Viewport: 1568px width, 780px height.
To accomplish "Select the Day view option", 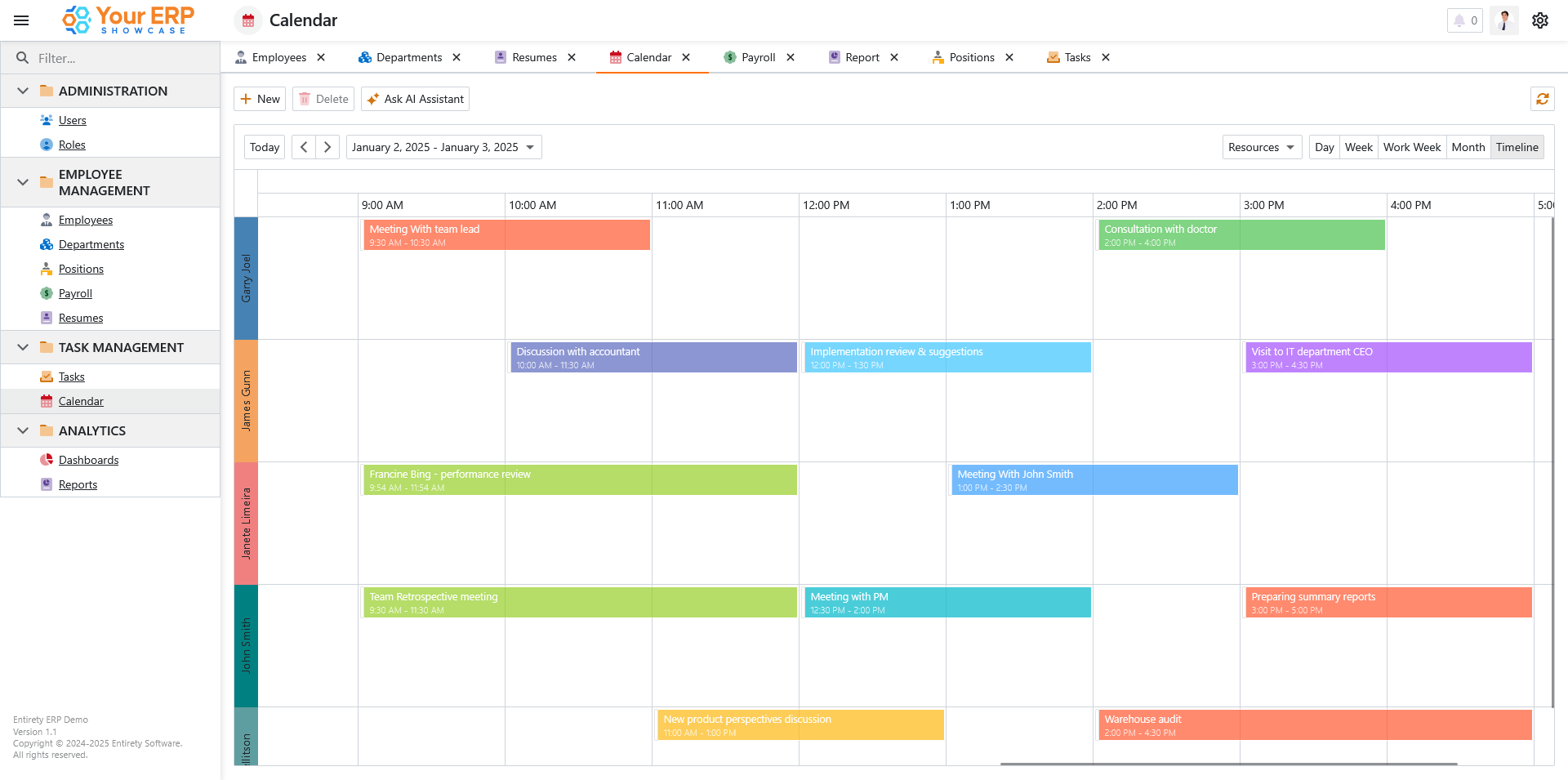I will (1324, 147).
